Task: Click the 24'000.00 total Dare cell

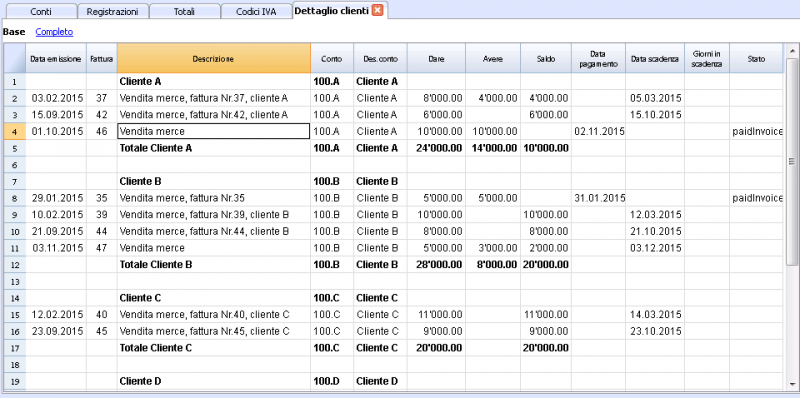Action: point(436,148)
